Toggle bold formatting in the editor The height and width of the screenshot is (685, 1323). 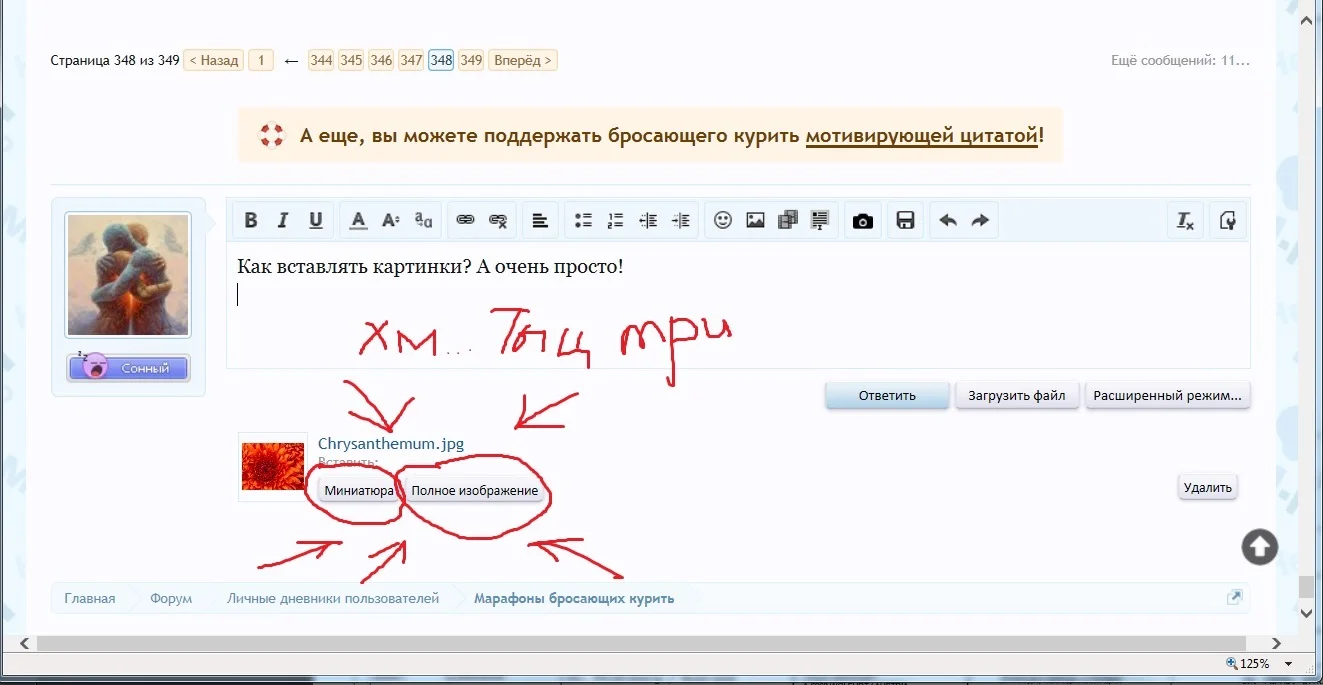pos(251,220)
